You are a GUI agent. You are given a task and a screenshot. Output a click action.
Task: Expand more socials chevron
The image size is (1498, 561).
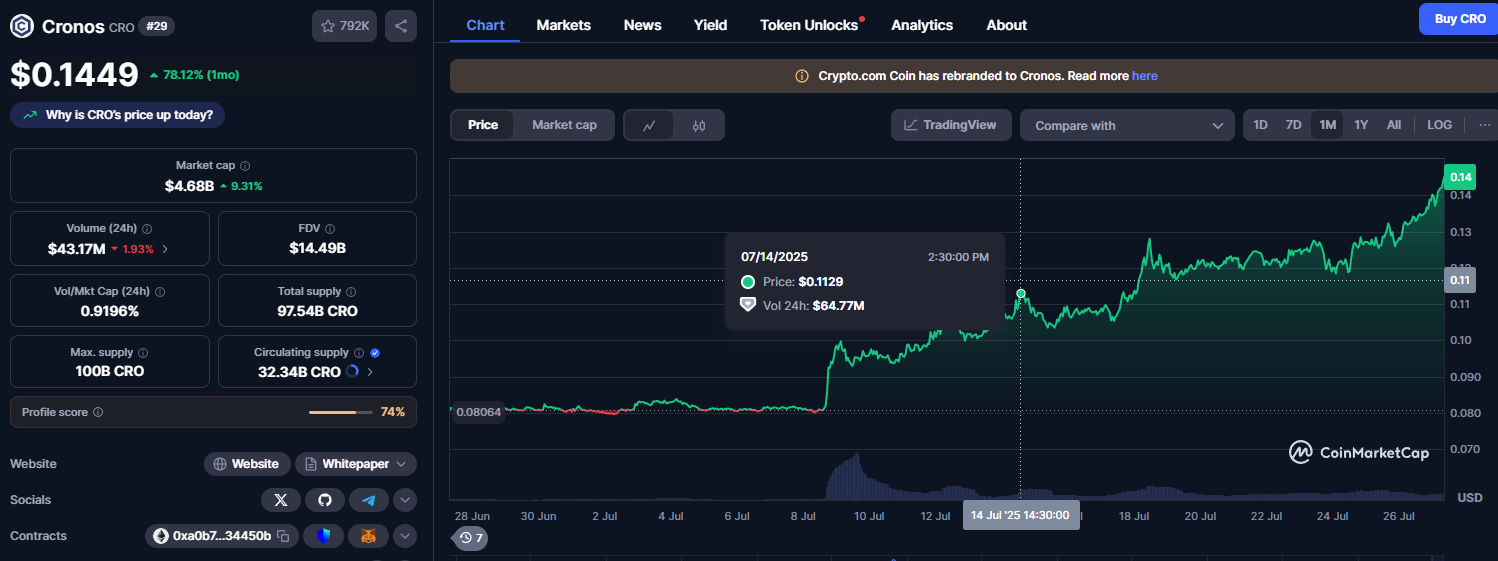tap(405, 500)
